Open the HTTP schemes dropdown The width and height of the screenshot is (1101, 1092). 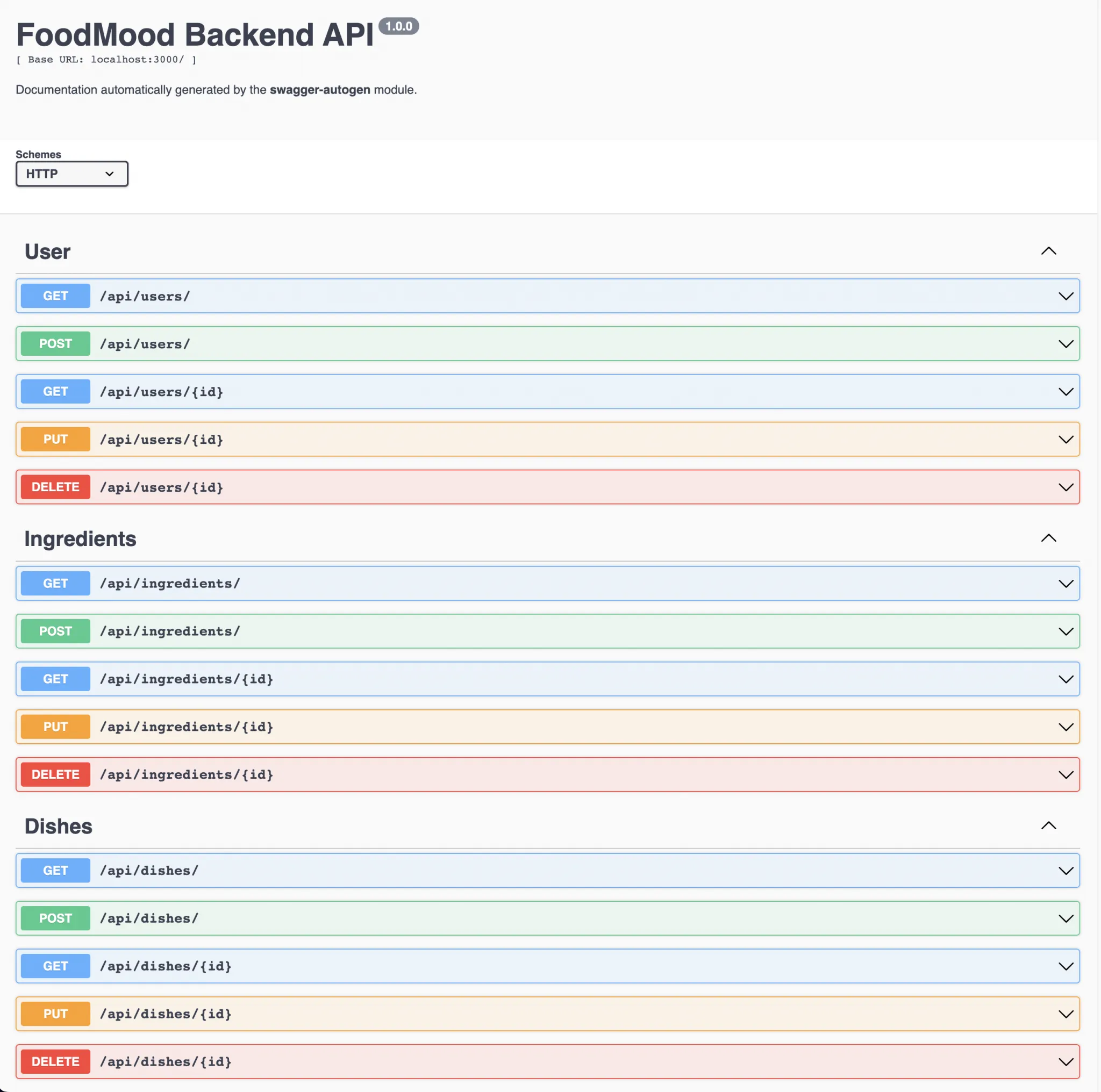point(72,174)
